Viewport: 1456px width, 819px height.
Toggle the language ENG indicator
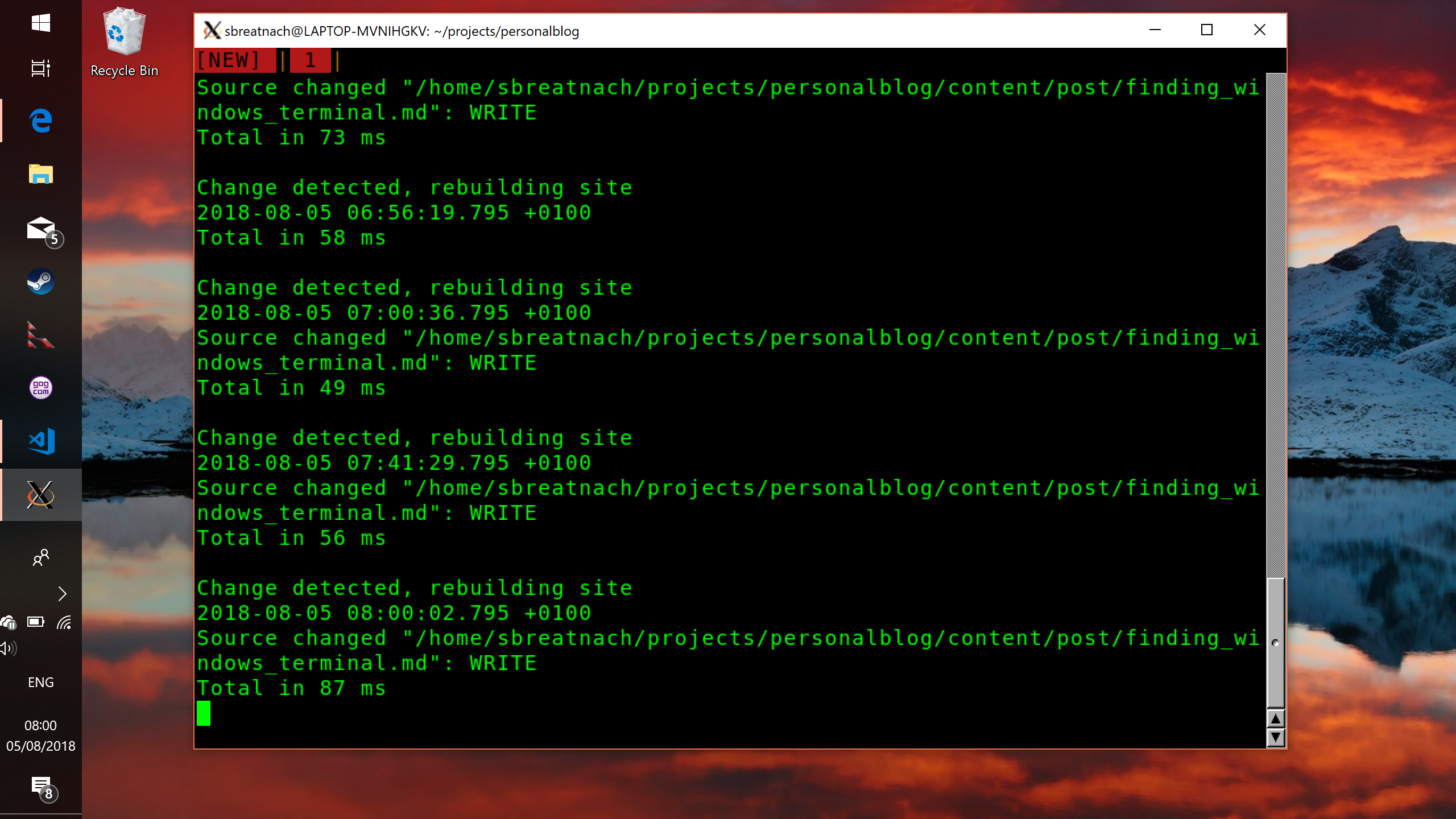click(41, 681)
